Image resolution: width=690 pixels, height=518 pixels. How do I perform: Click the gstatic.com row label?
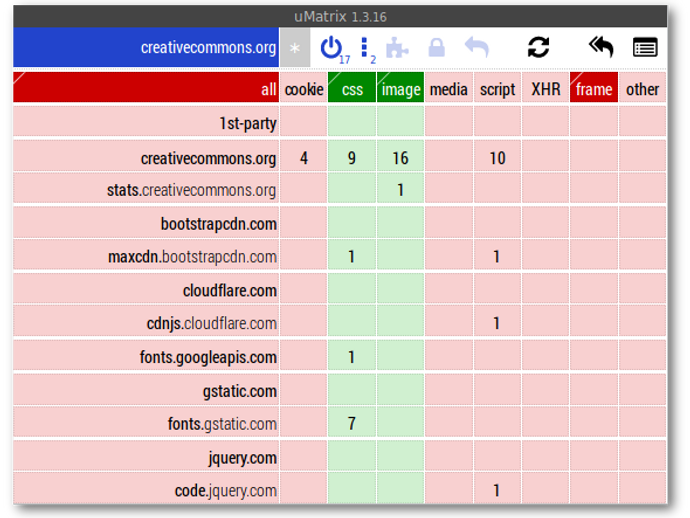pyautogui.click(x=146, y=389)
